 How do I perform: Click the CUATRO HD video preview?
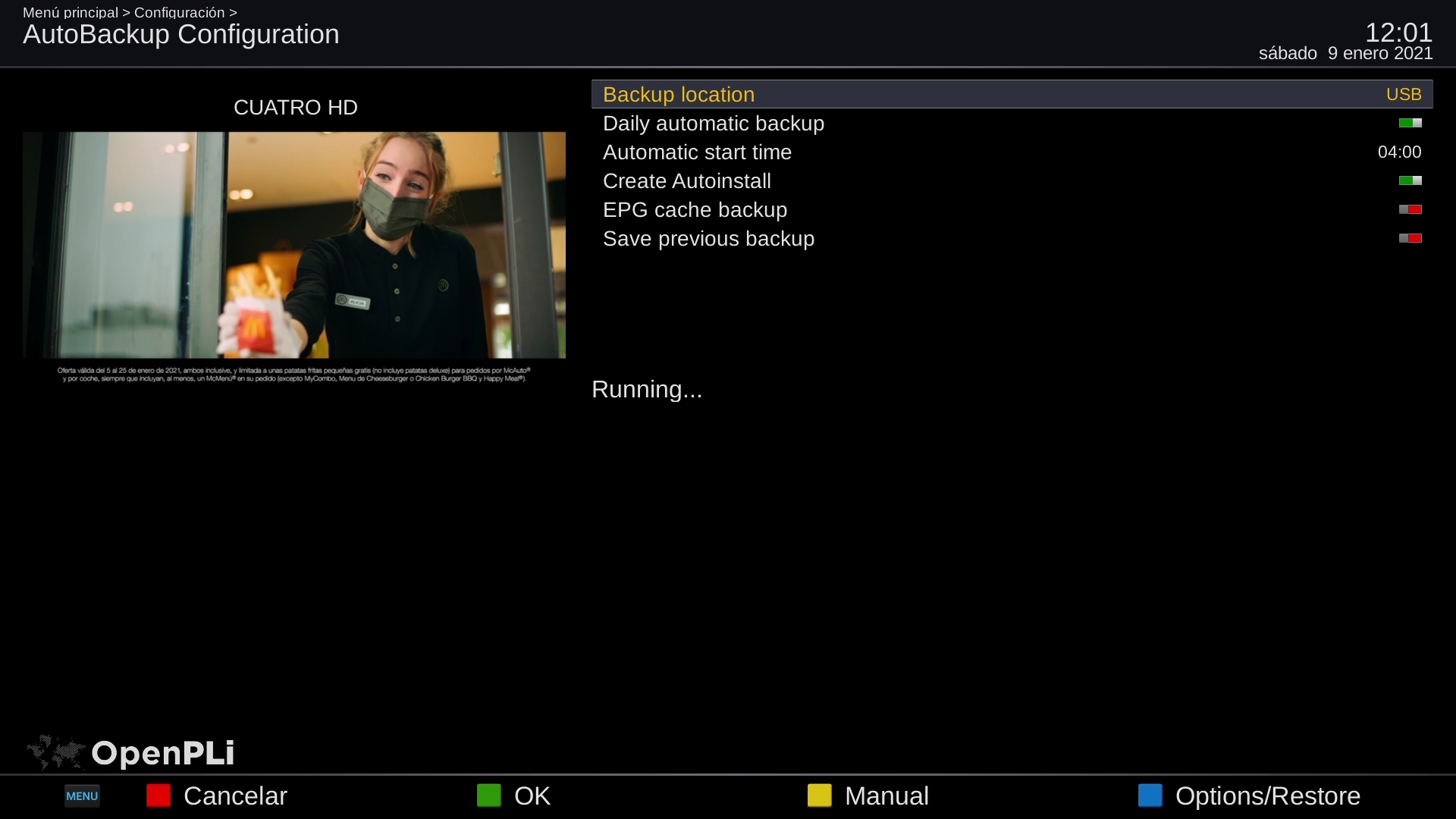[294, 245]
